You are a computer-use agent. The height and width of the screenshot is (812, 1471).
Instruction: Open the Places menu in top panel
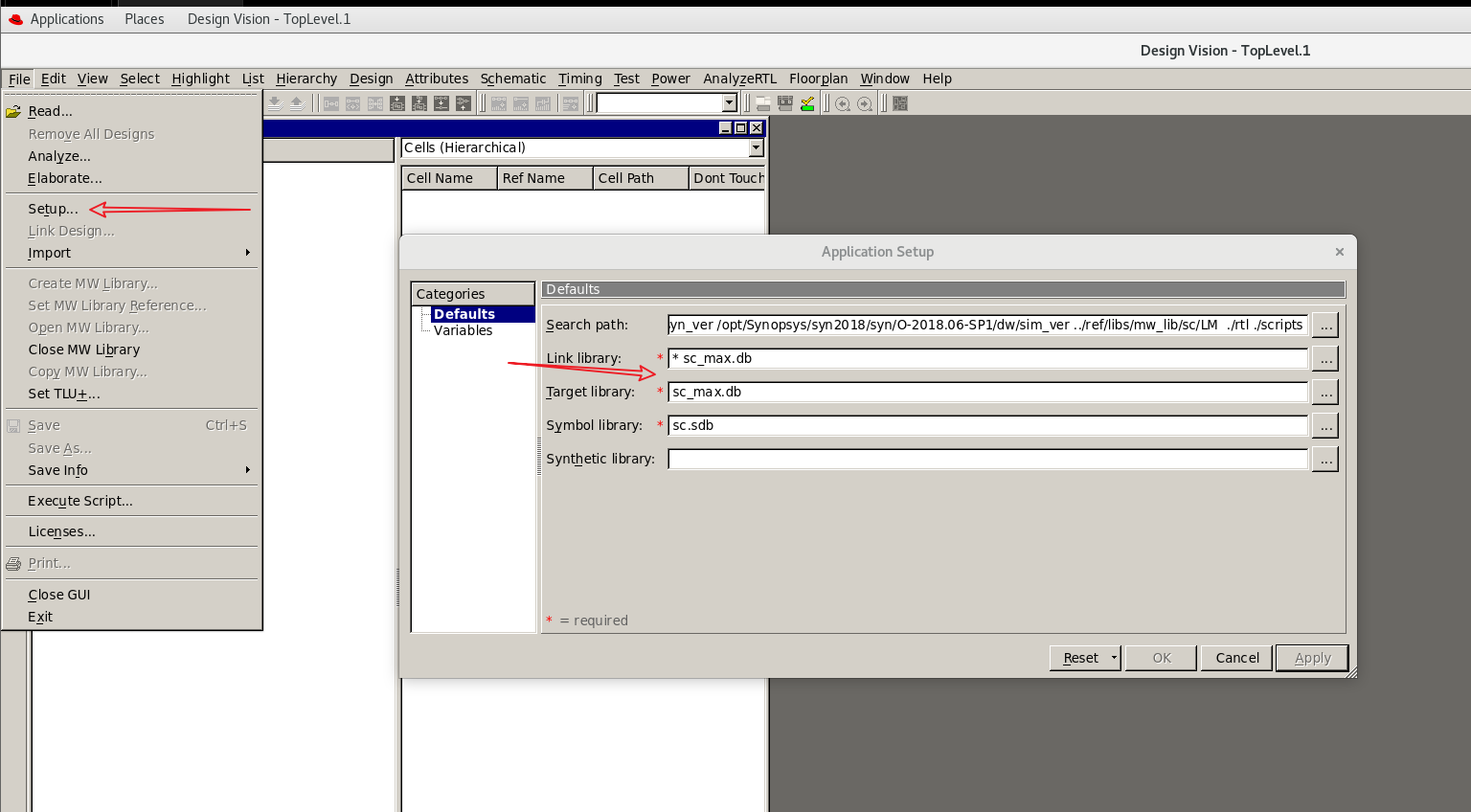coord(145,19)
